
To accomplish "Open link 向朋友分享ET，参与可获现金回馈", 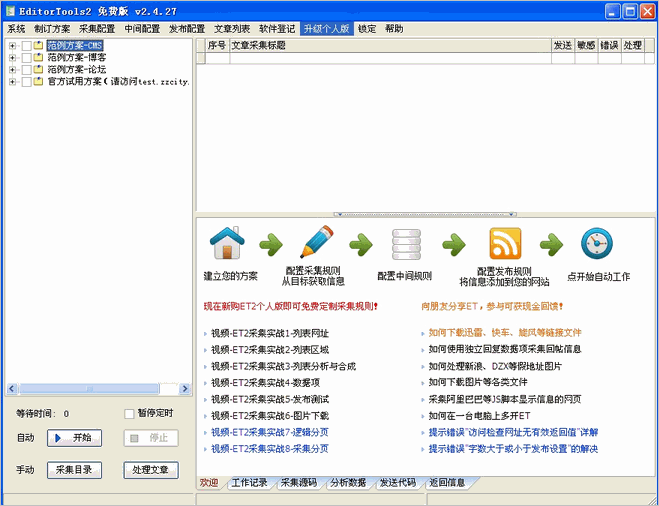I will 492,306.
